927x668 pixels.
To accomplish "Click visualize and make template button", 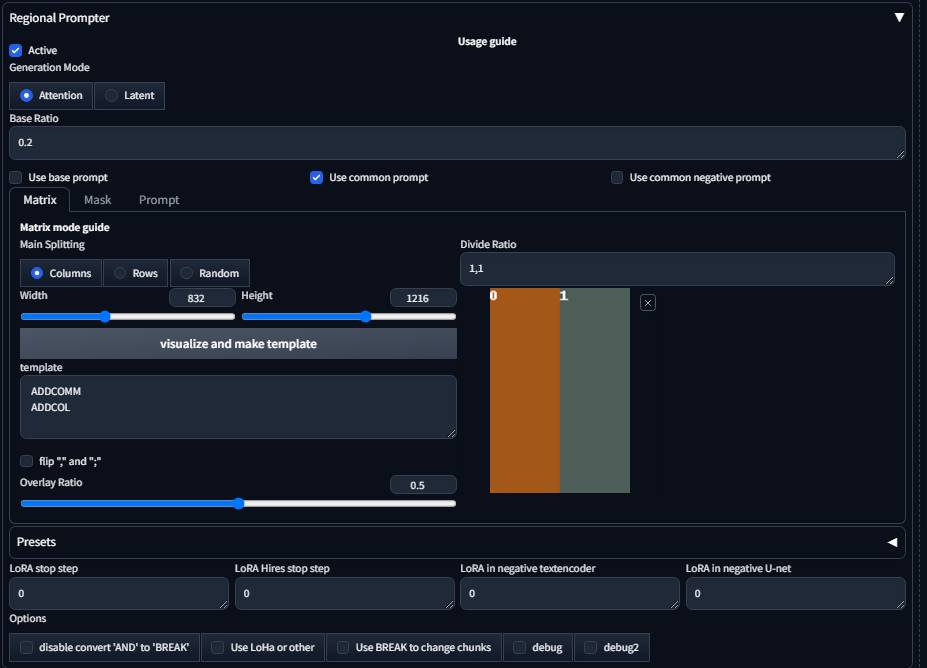I will pos(238,344).
